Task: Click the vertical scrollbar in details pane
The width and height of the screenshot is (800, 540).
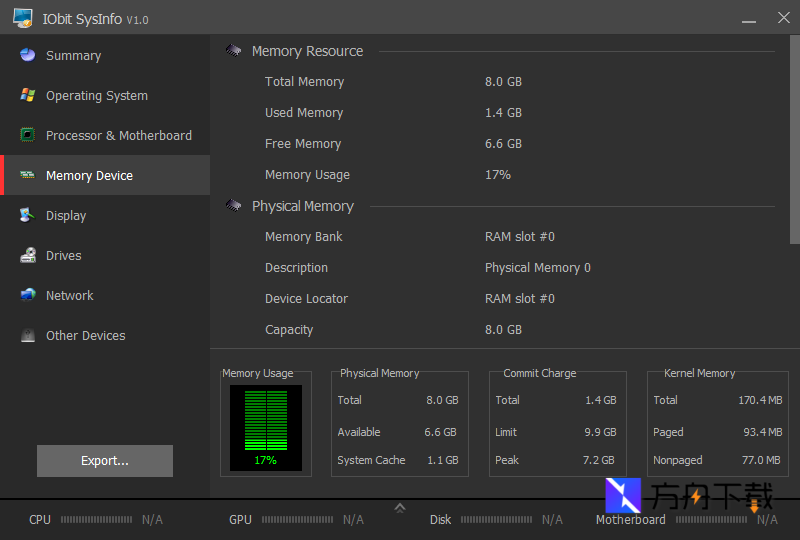Action: point(795,140)
